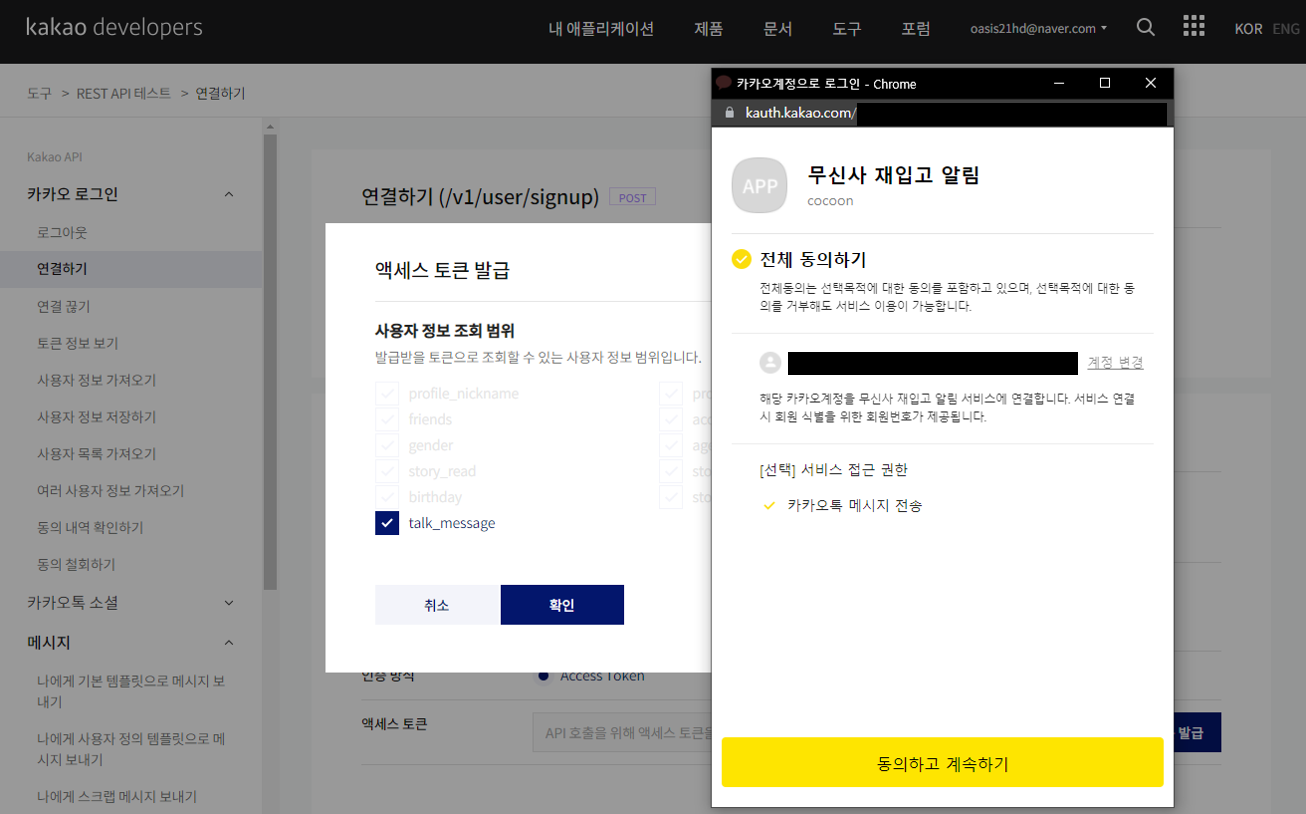Select 로그아웃 in the sidebar
This screenshot has height=814, width=1306.
(62, 232)
